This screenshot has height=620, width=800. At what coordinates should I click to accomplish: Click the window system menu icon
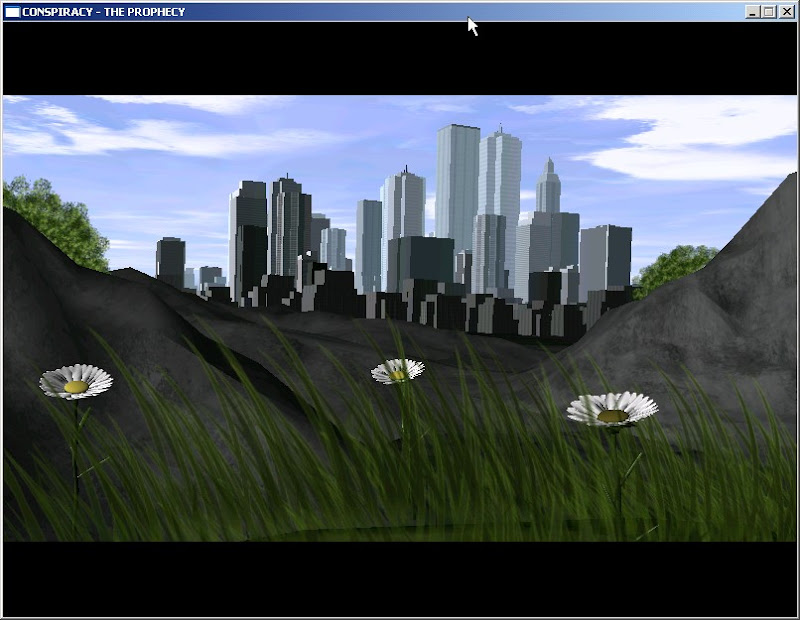tap(12, 12)
